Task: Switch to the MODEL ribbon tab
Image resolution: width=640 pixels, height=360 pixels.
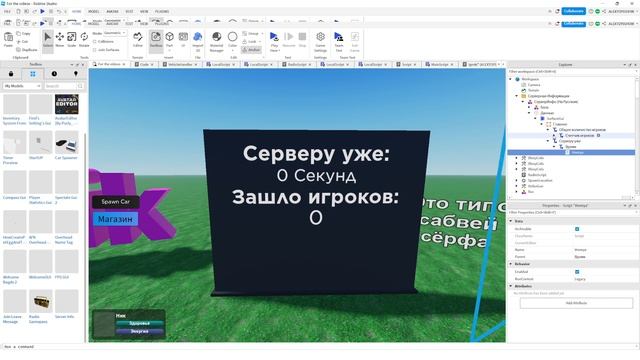Action: (x=93, y=11)
